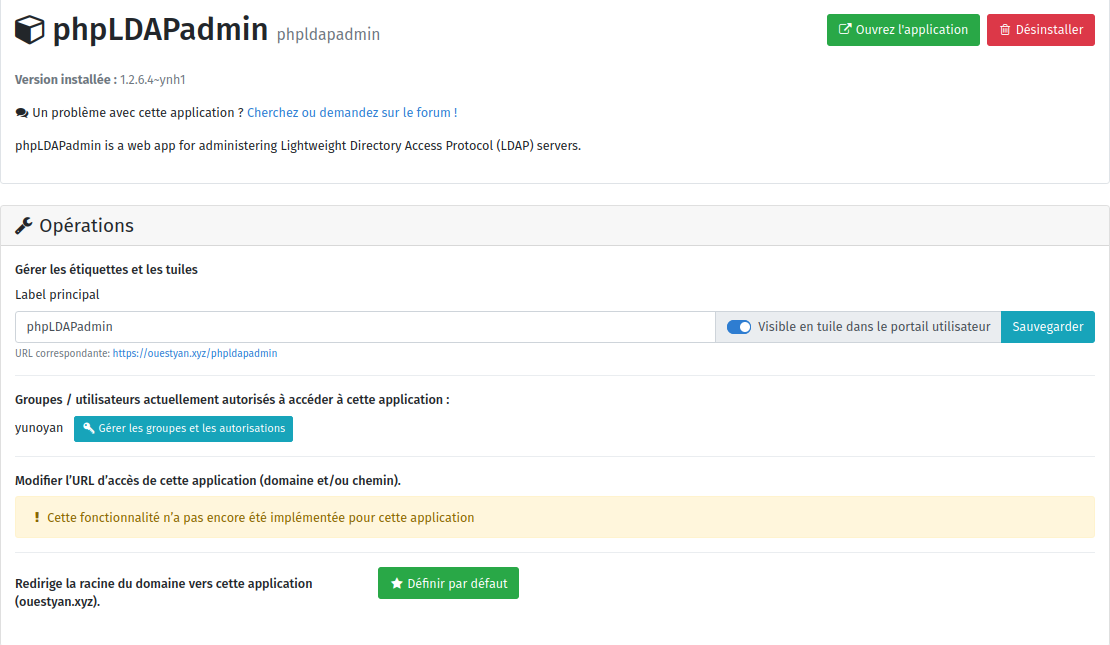Click the cube icon beside phpLDAPadmin title
Screen dimensions: 1110x645
[x=30, y=30]
